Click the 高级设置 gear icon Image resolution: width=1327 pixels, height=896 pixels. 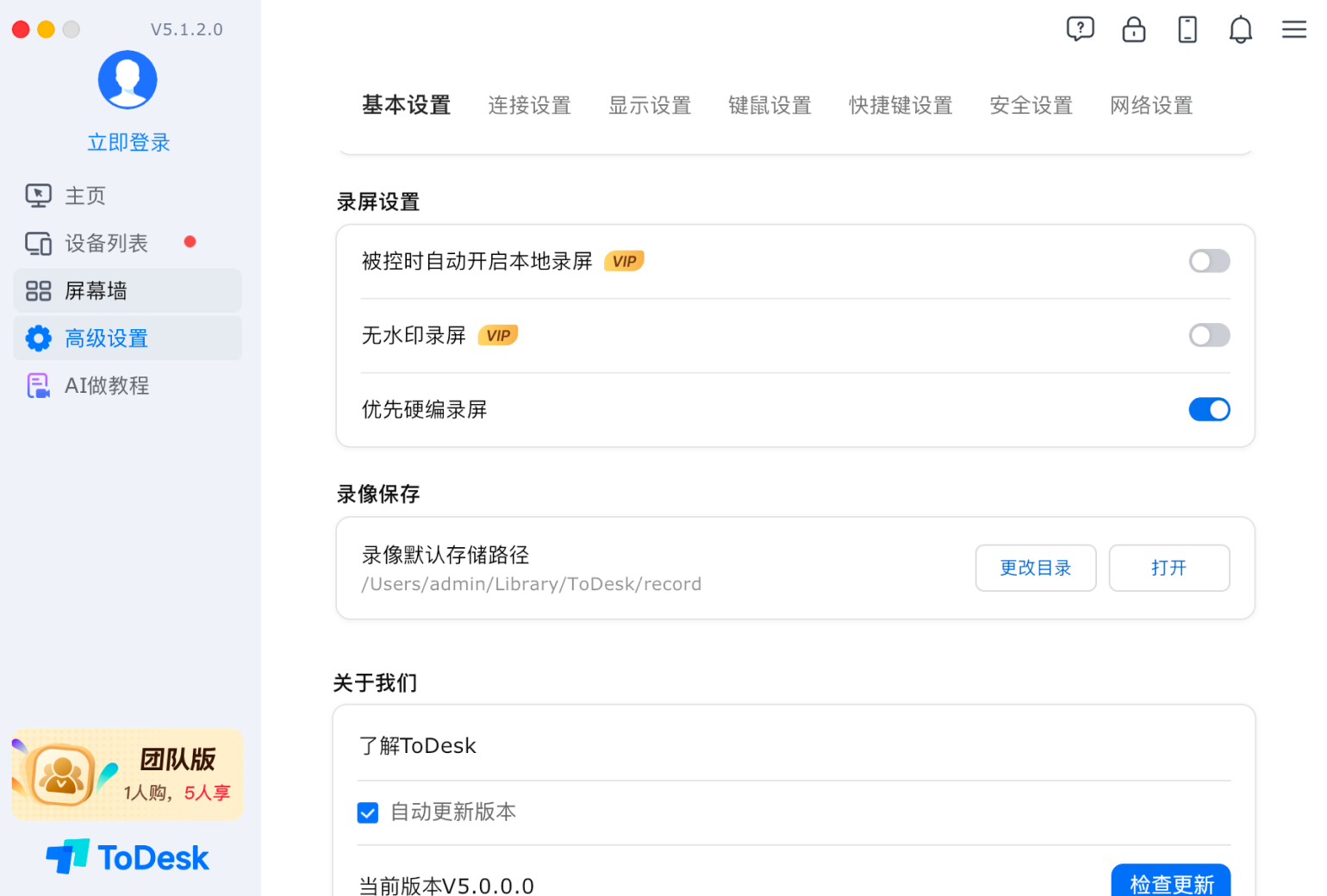coord(38,339)
